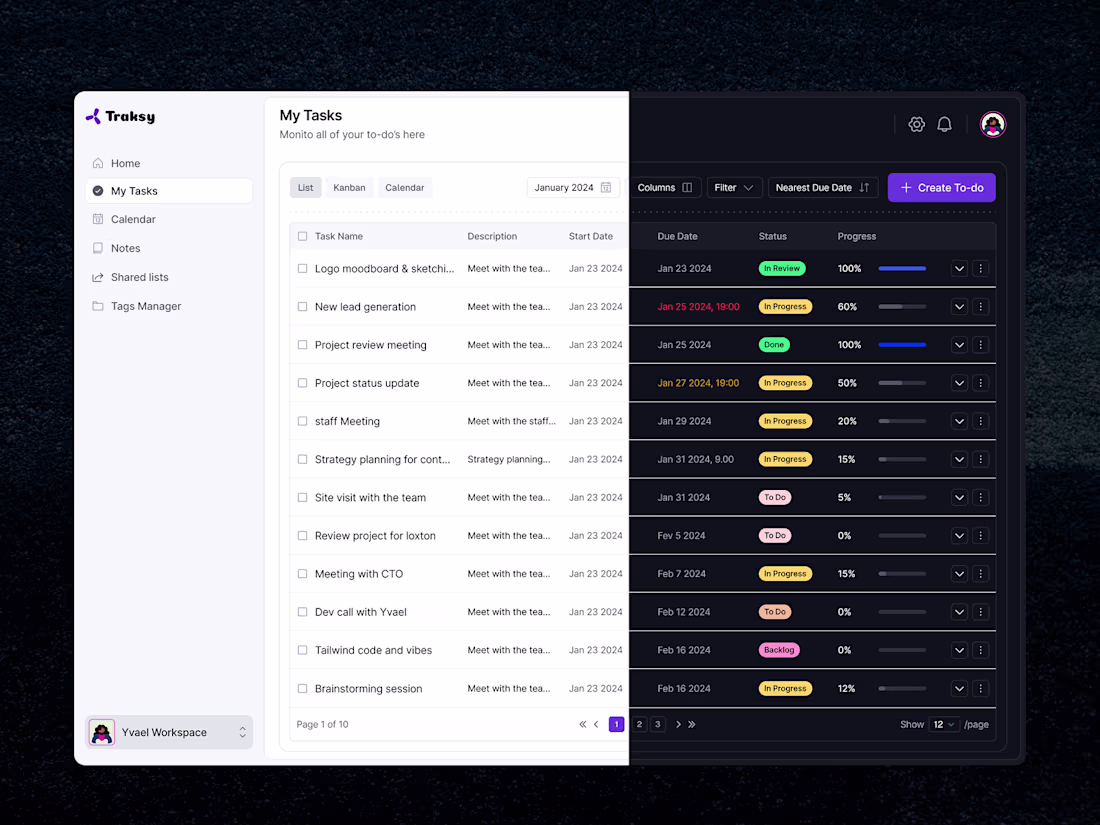Viewport: 1100px width, 825px height.
Task: Select Notes in the sidebar
Action: click(x=125, y=248)
